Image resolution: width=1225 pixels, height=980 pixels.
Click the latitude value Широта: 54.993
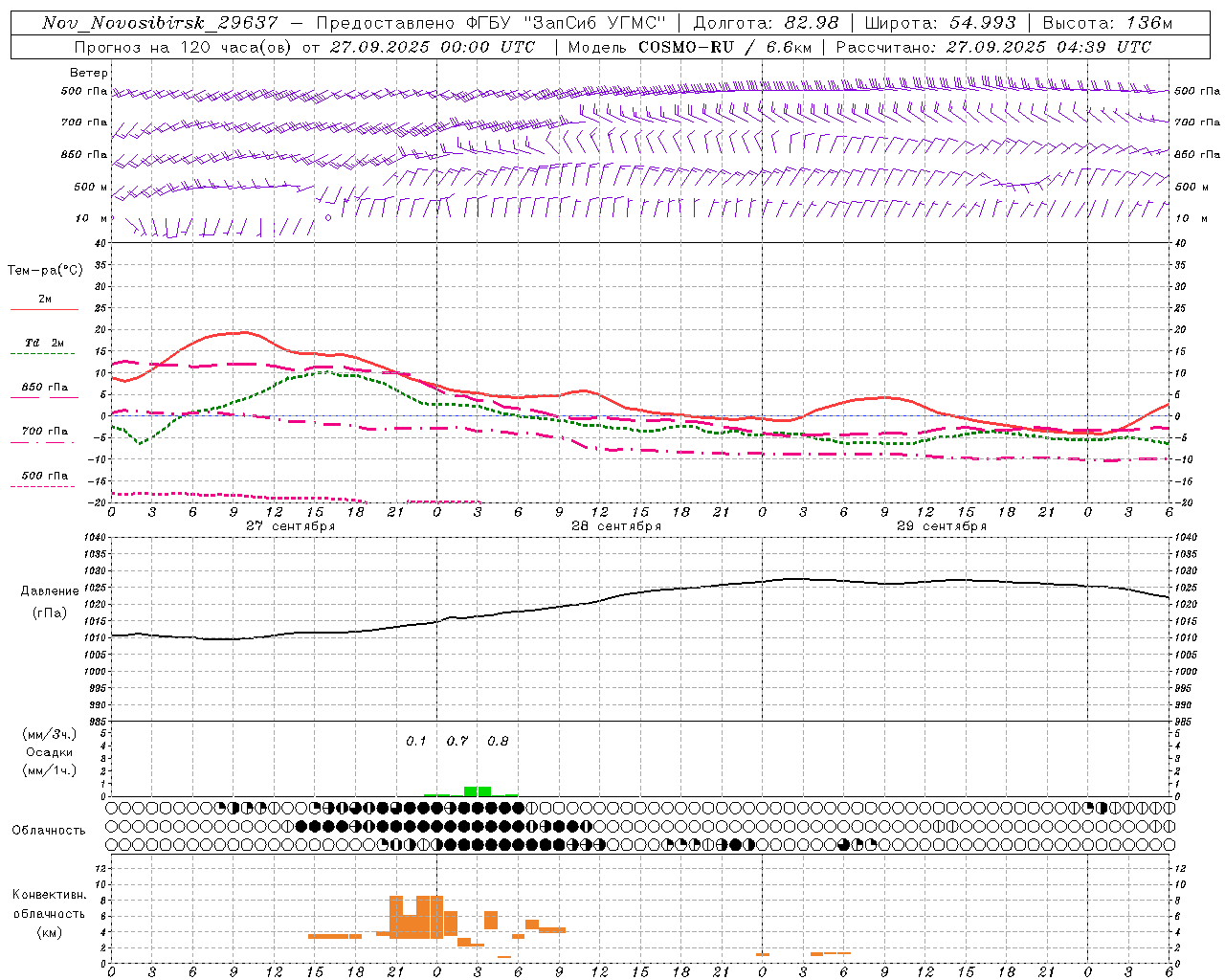pyautogui.click(x=940, y=23)
